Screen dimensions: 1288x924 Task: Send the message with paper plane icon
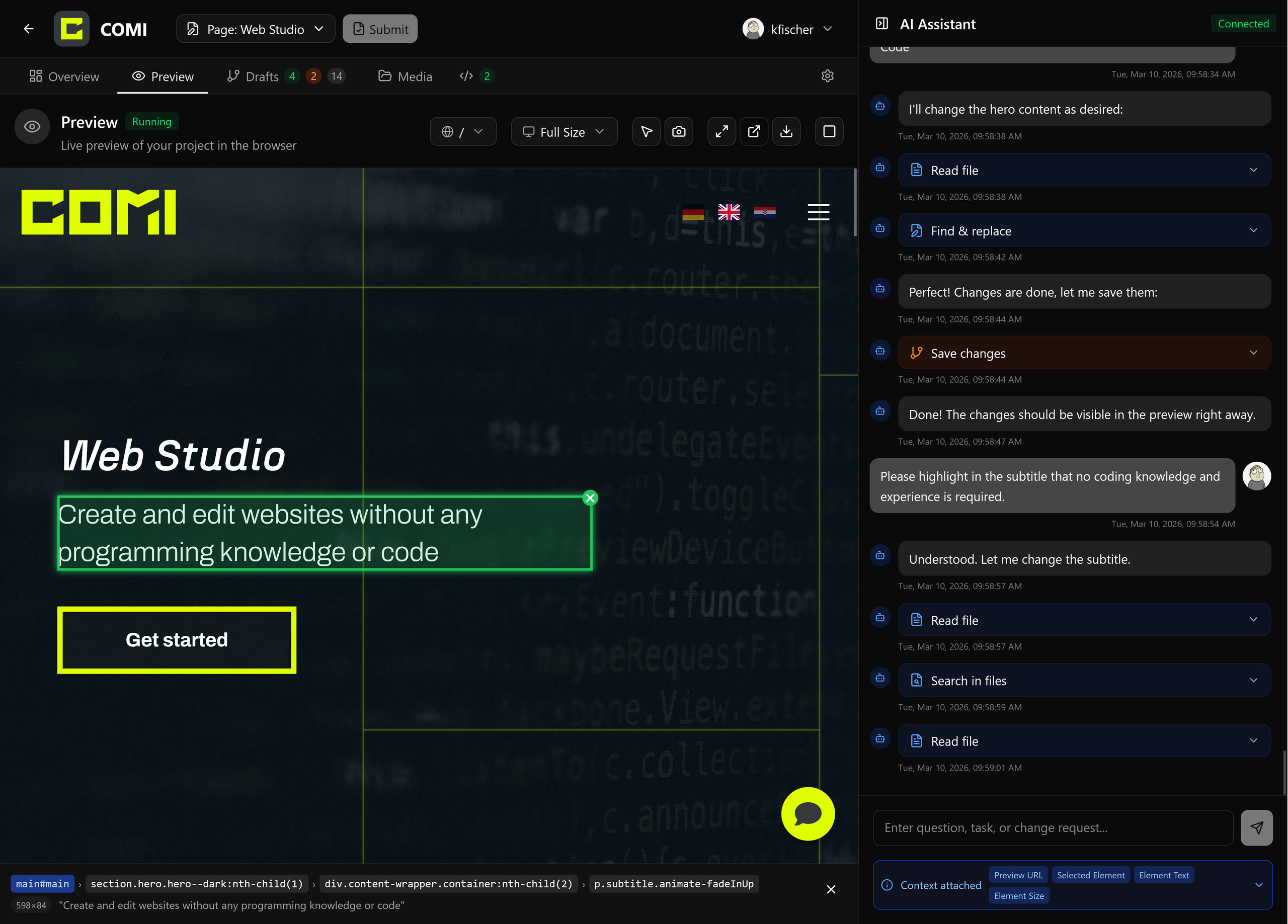[1256, 828]
